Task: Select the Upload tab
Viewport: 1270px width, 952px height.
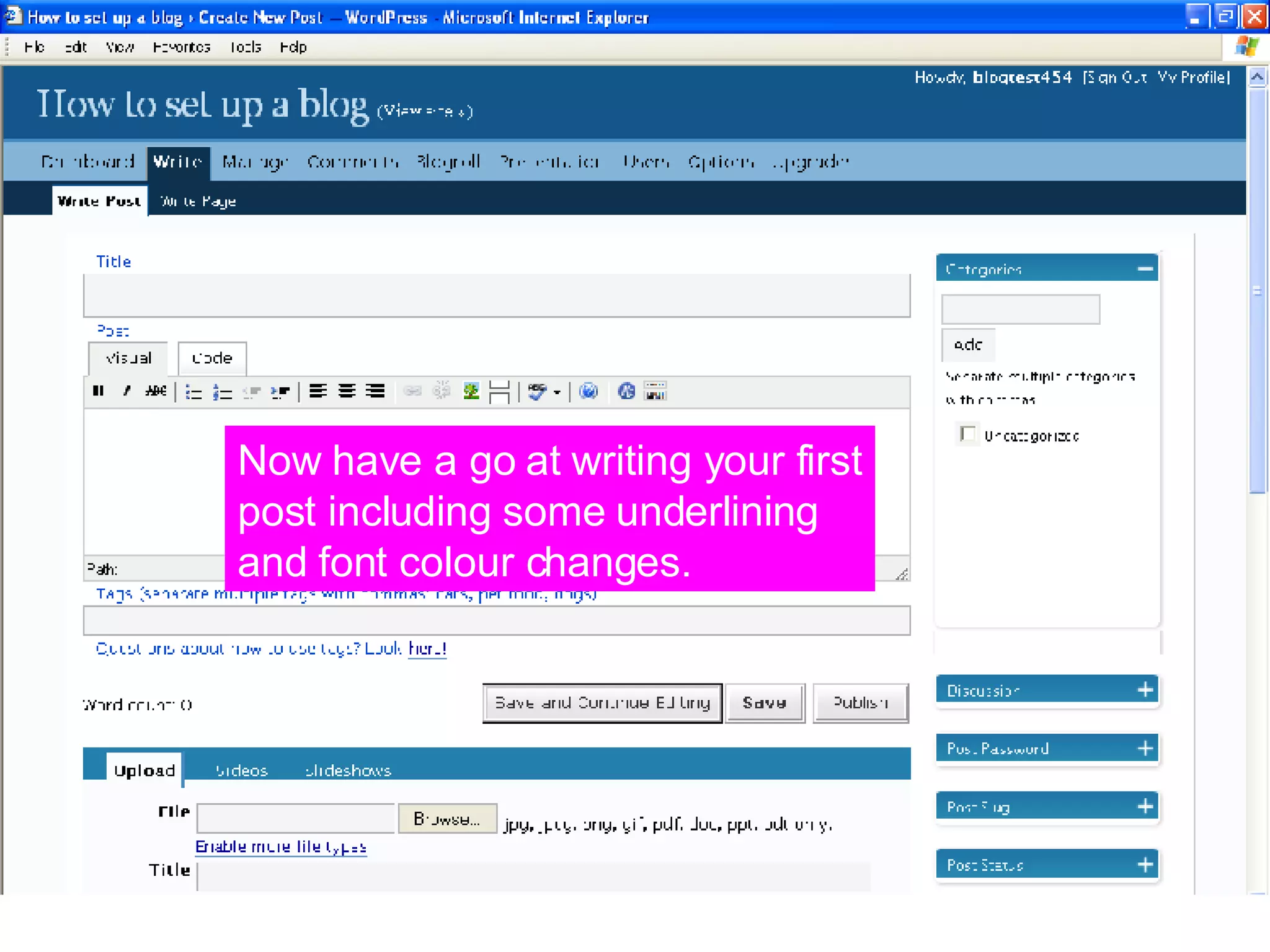Action: pos(144,770)
